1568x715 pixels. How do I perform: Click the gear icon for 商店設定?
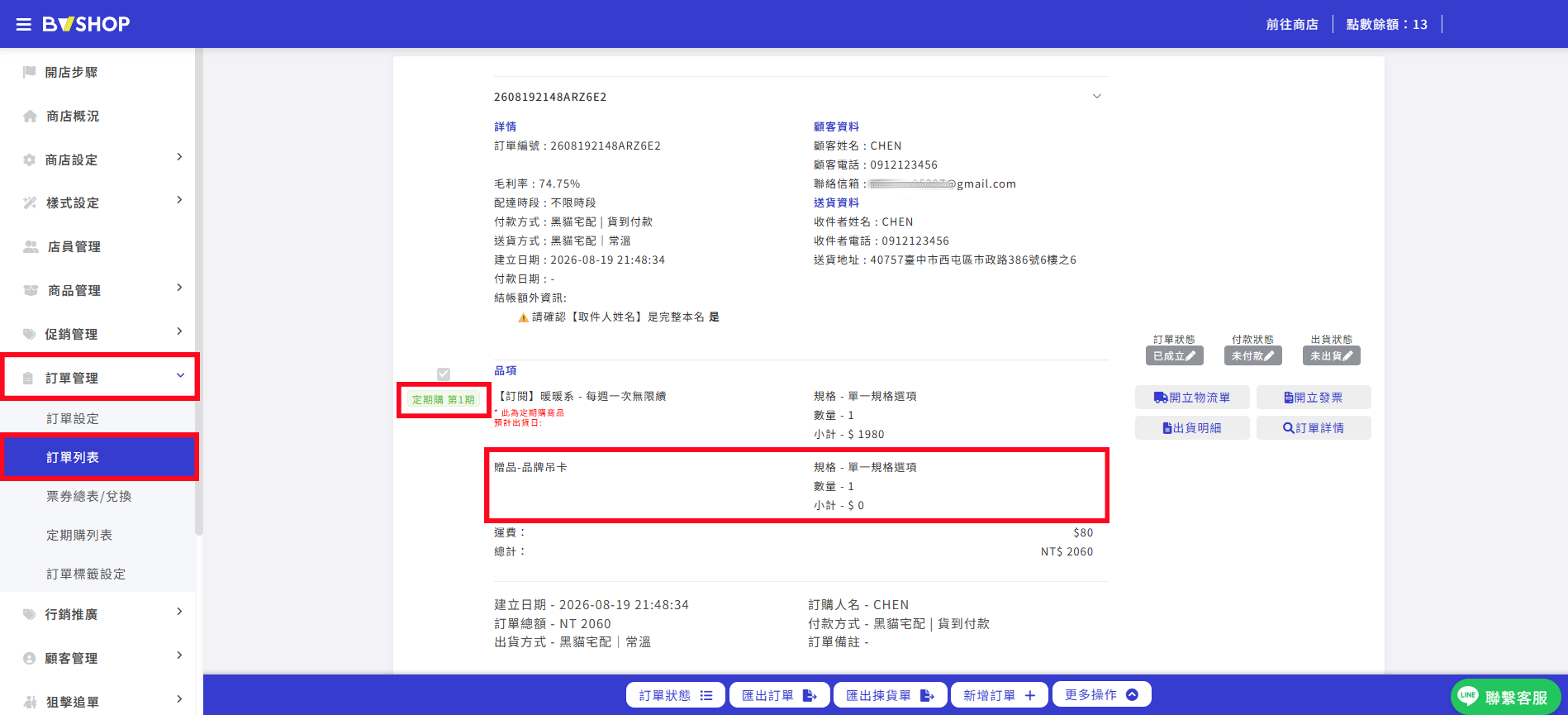point(30,160)
